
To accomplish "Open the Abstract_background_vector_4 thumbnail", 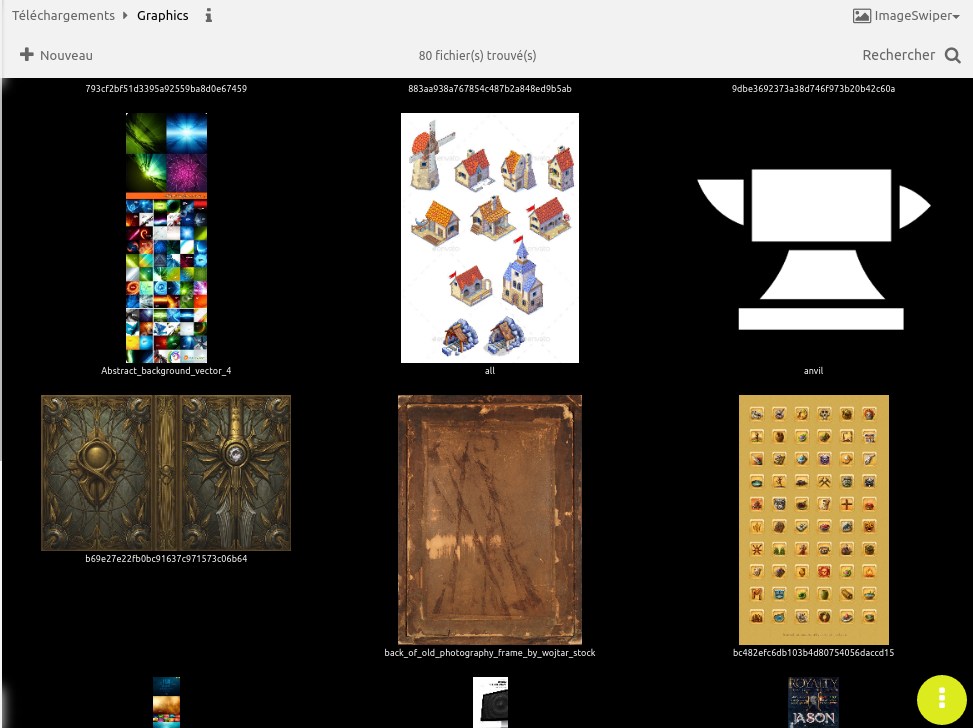I will coord(166,237).
